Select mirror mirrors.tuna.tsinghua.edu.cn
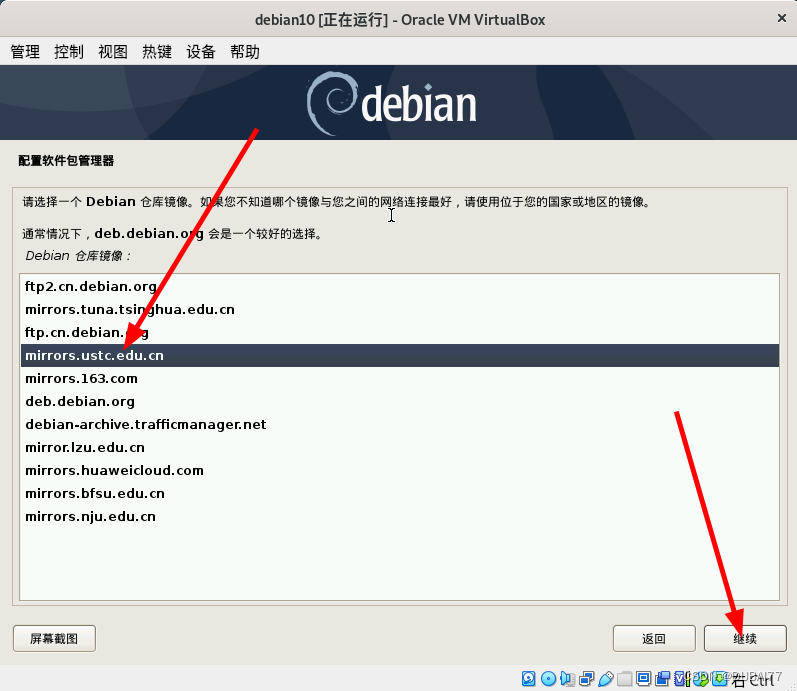This screenshot has width=797, height=691. [x=400, y=309]
